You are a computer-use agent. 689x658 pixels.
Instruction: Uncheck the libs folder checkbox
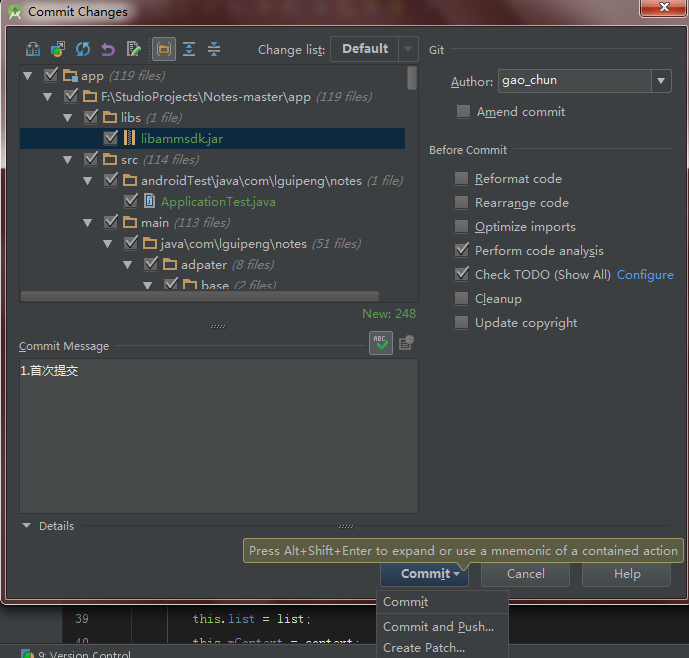pos(91,117)
